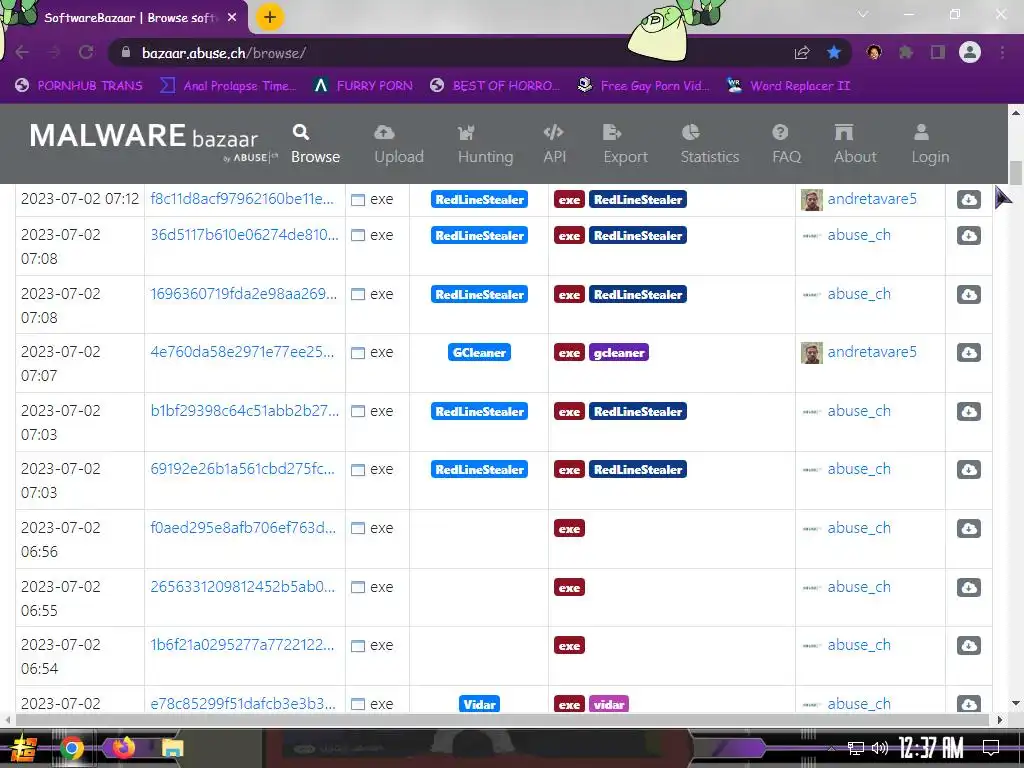Image resolution: width=1024 pixels, height=768 pixels.
Task: Open Chrome from the taskbar
Action: click(x=71, y=748)
